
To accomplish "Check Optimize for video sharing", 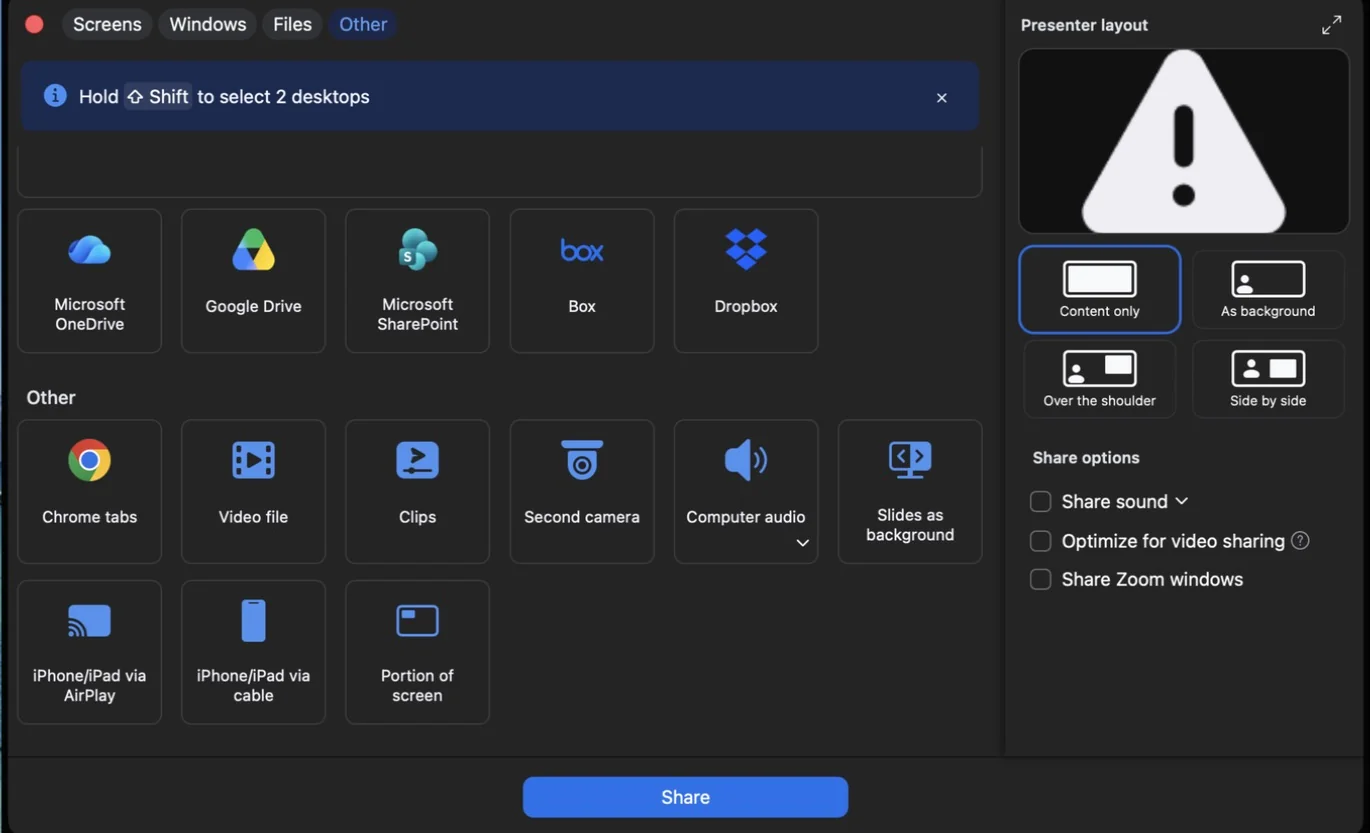I will [1041, 541].
